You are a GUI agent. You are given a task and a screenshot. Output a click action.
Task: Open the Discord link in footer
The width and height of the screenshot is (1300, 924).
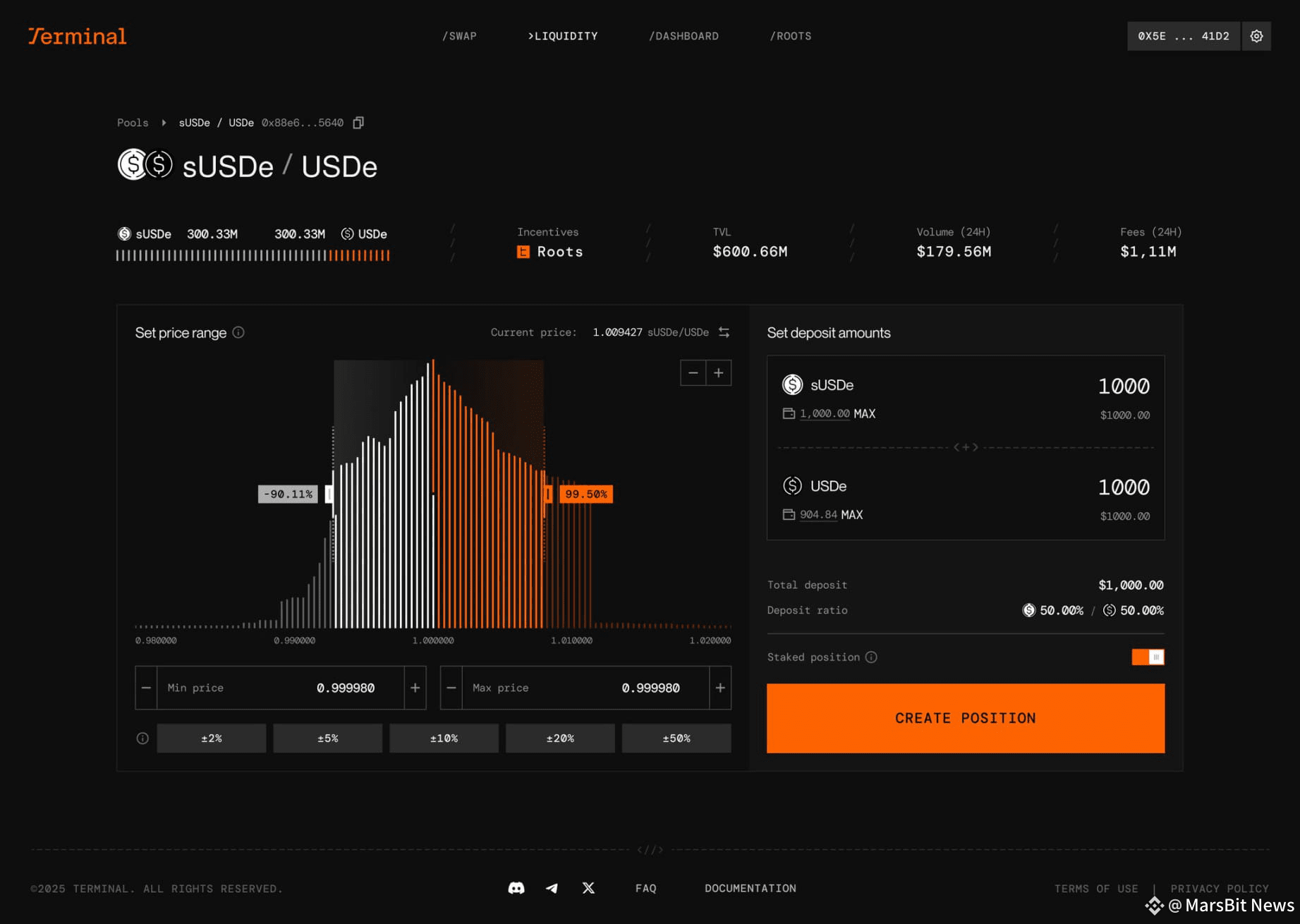pos(516,888)
